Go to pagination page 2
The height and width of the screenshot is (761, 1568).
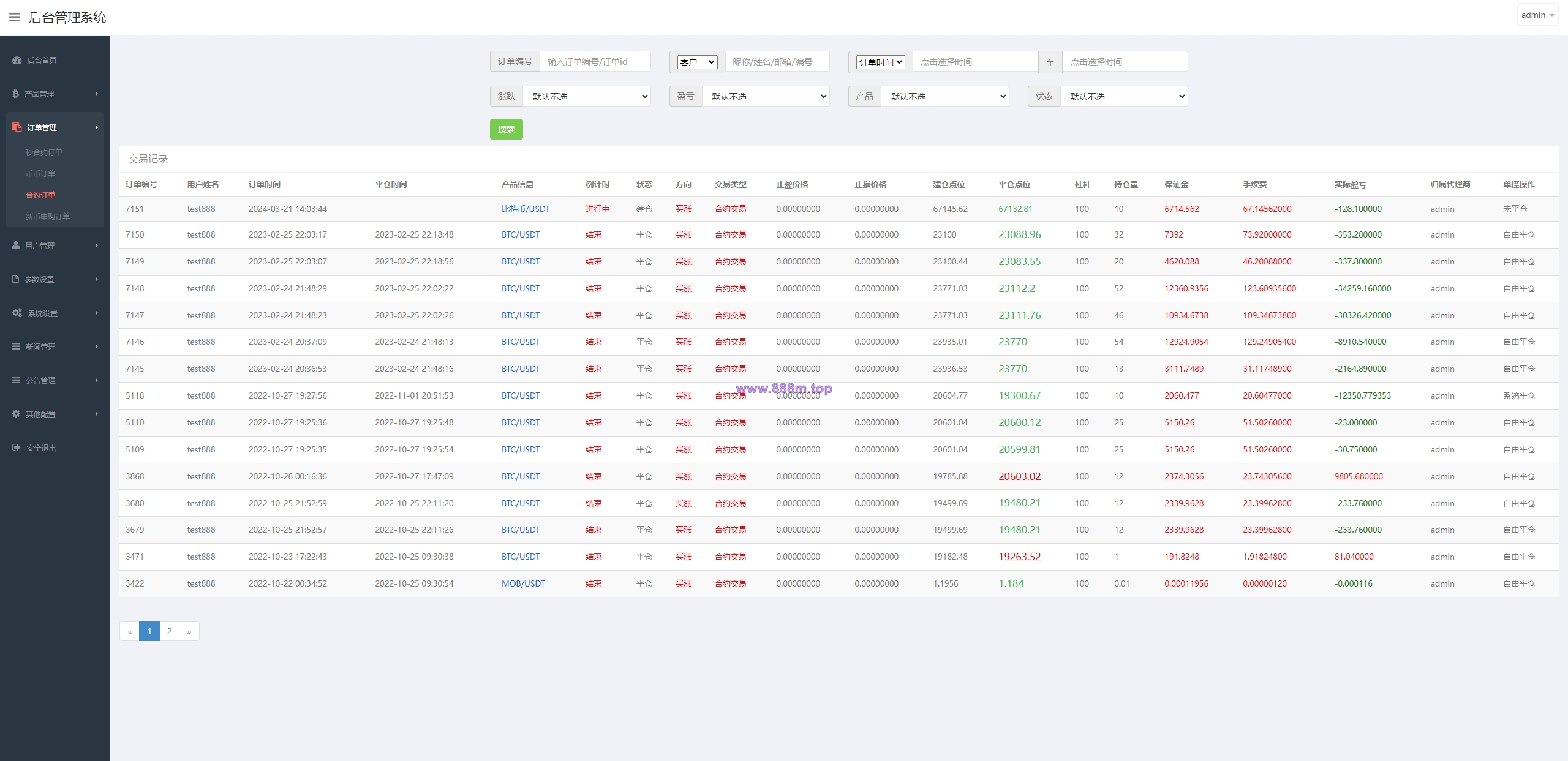(x=170, y=631)
